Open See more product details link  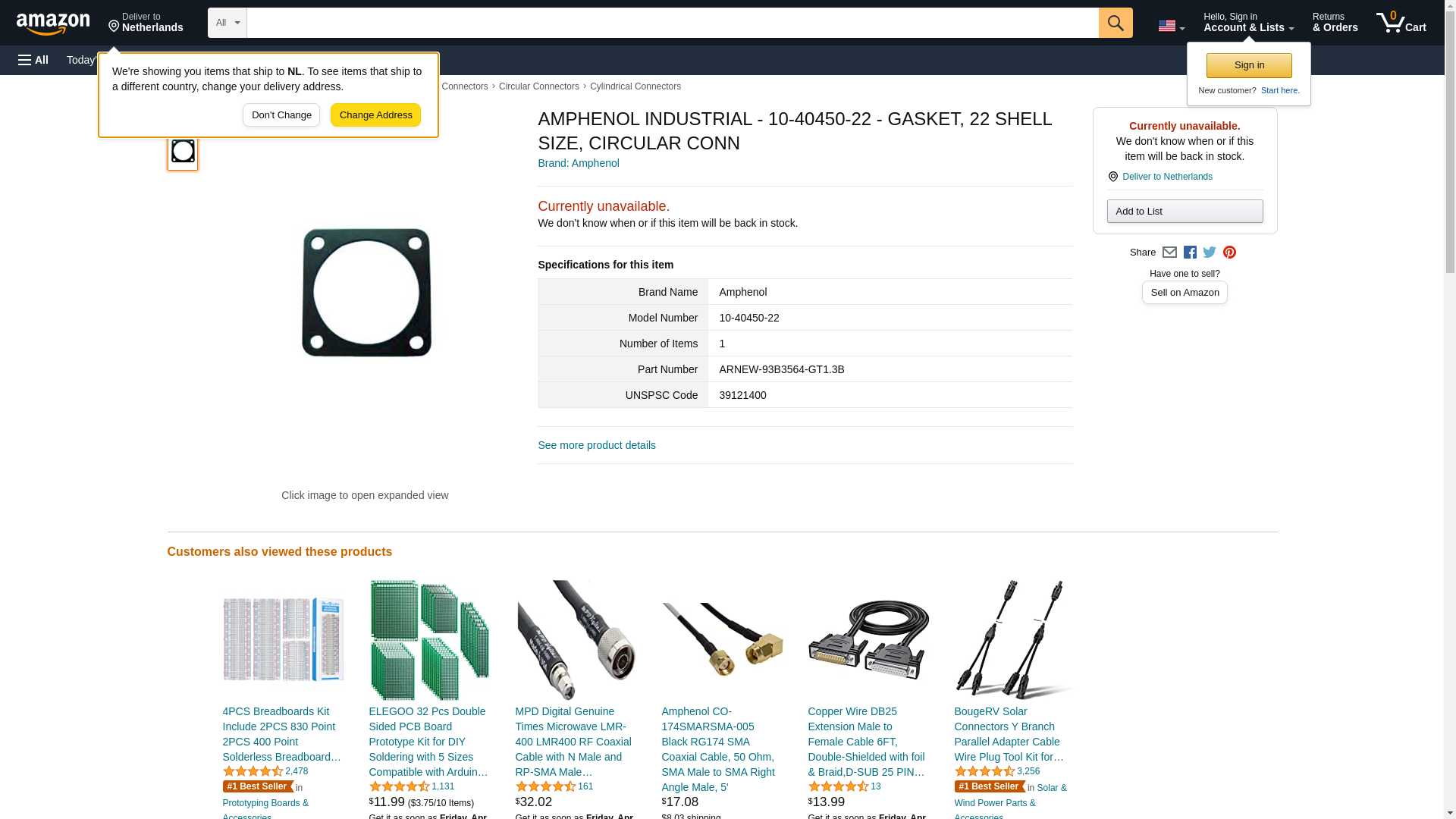[597, 445]
